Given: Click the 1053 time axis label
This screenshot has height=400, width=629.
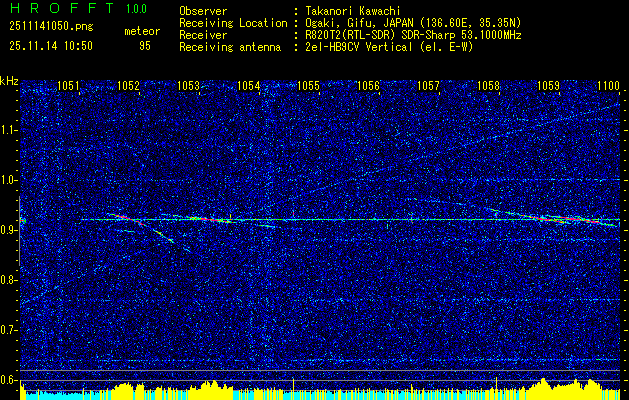Looking at the screenshot, I should 189,85.
